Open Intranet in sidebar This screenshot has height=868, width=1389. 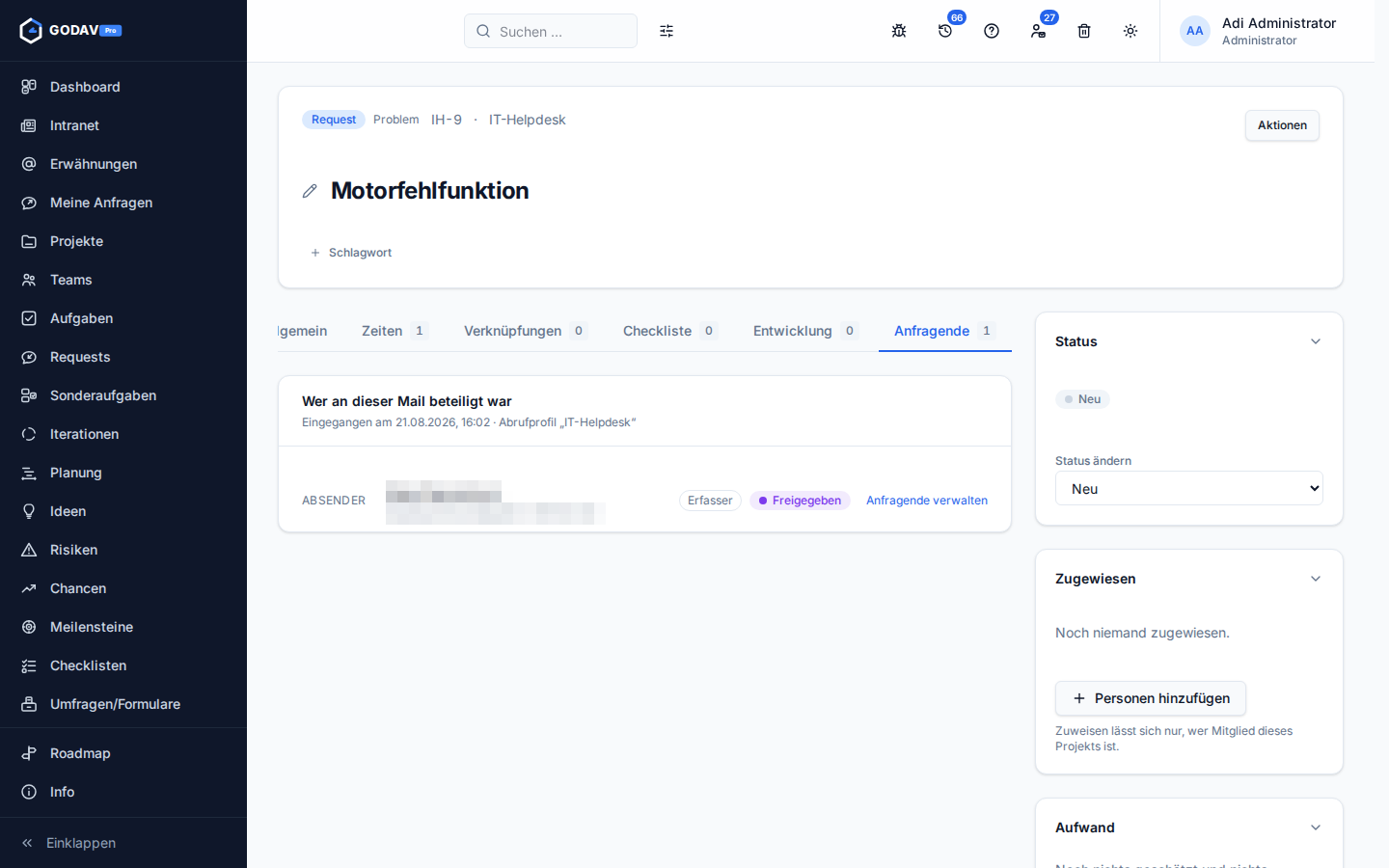tap(123, 125)
